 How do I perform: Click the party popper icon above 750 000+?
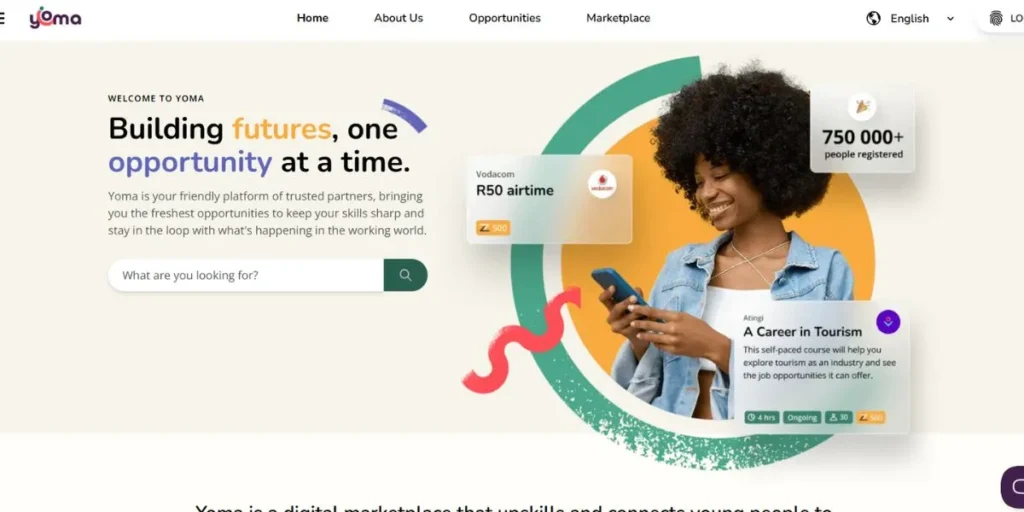click(x=862, y=107)
